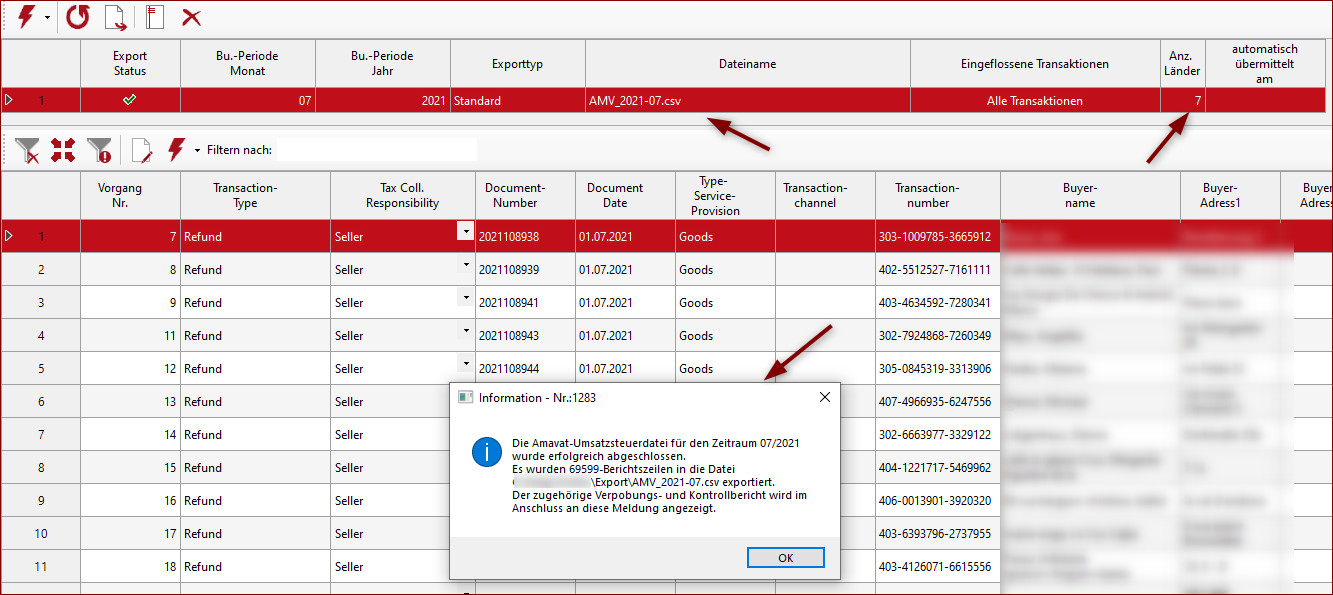1333x595 pixels.
Task: Expand Tax Coll. Responsibility dropdown in row 1
Action: coord(464,231)
